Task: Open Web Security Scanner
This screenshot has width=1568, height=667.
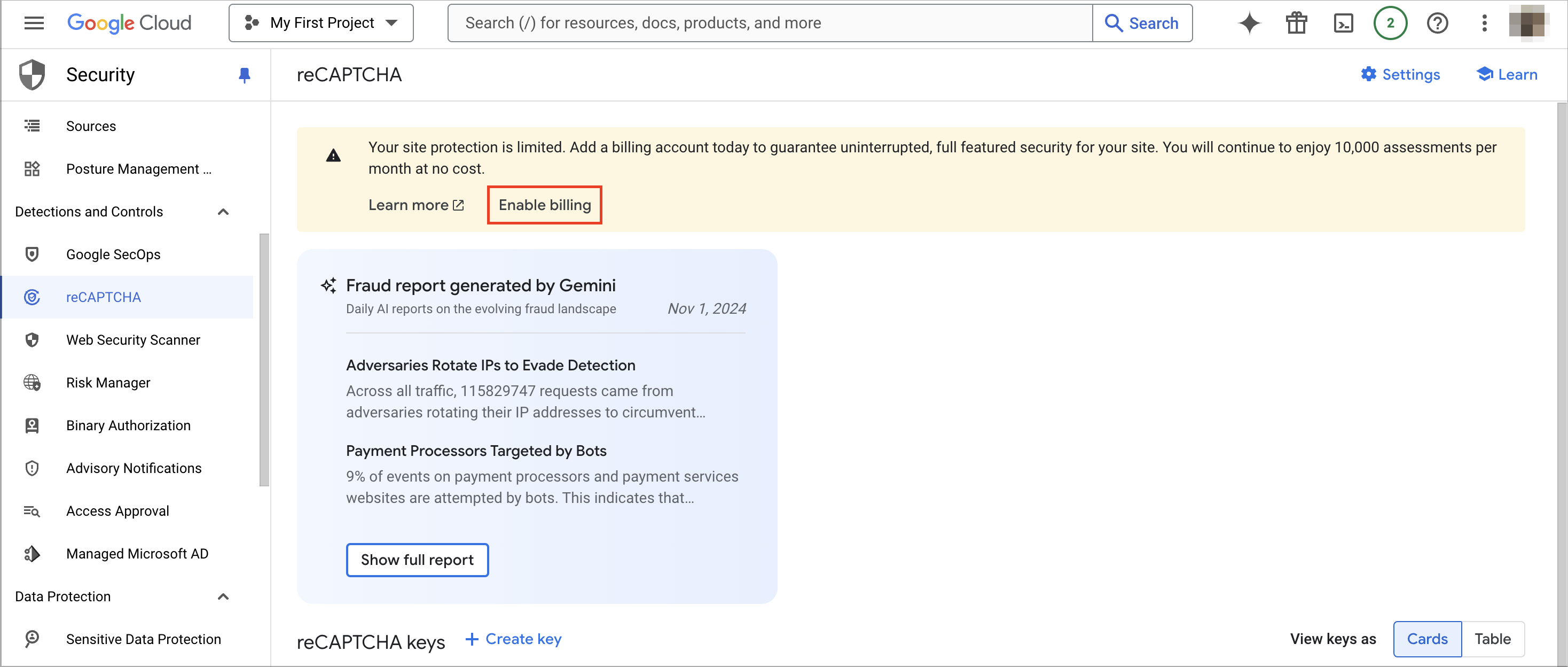Action: [128, 339]
